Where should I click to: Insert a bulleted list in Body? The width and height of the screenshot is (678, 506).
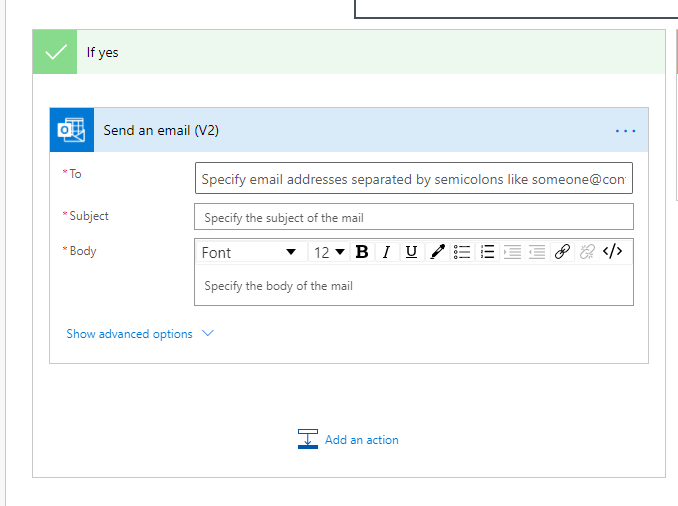coord(462,252)
